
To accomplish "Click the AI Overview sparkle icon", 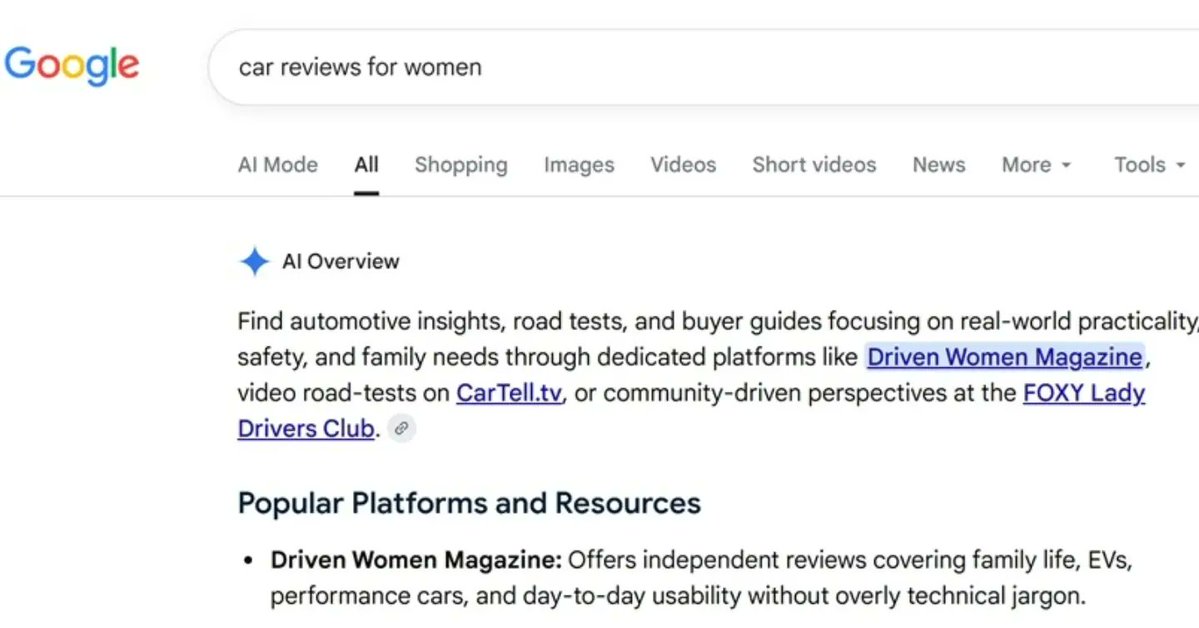I will 255,262.
